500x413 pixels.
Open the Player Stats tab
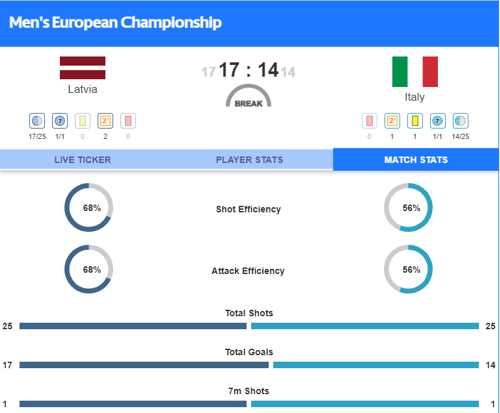(x=249, y=160)
